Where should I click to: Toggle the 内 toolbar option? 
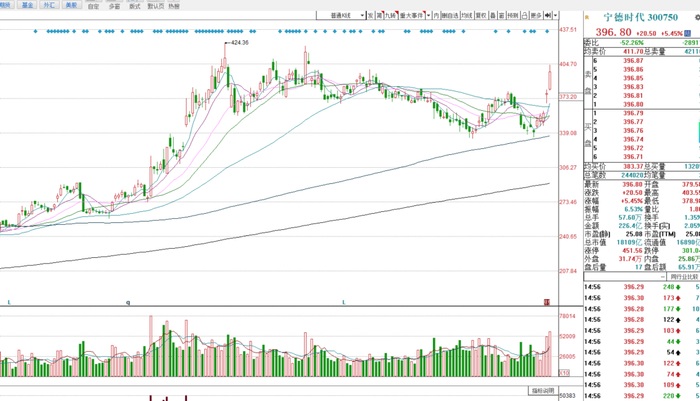(x=436, y=16)
